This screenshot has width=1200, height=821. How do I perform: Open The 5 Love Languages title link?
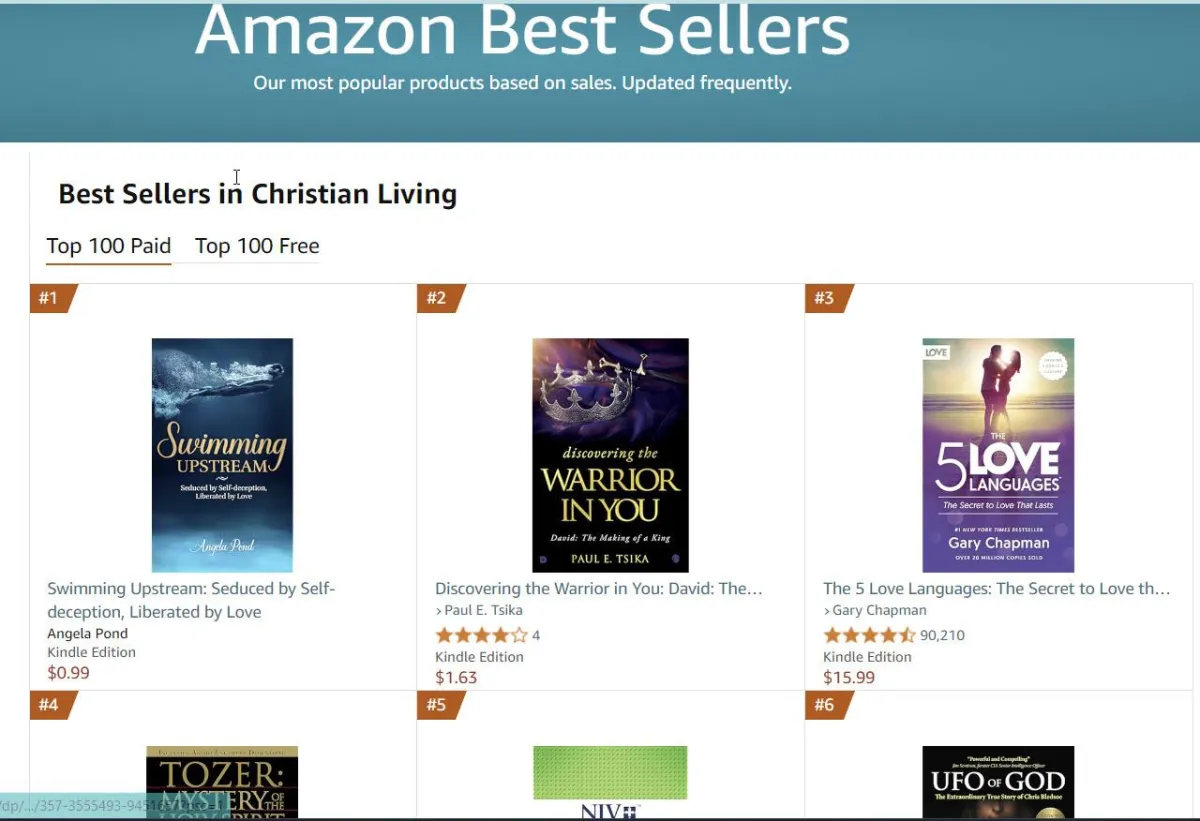997,589
